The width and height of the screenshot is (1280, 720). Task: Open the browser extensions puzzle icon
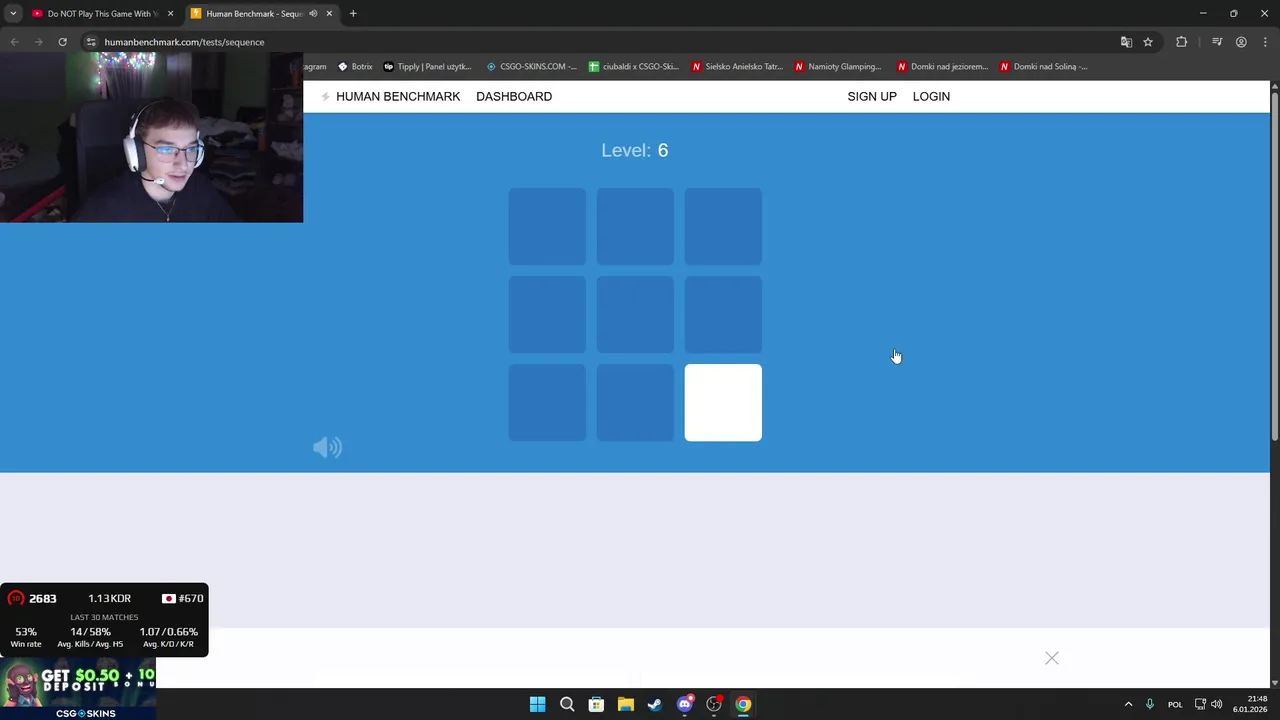click(x=1181, y=42)
